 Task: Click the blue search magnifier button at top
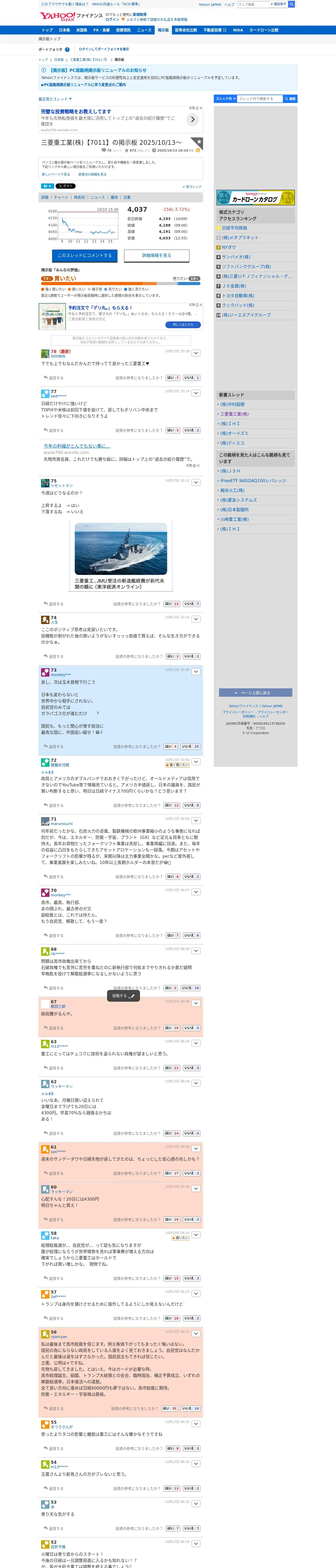292,4
